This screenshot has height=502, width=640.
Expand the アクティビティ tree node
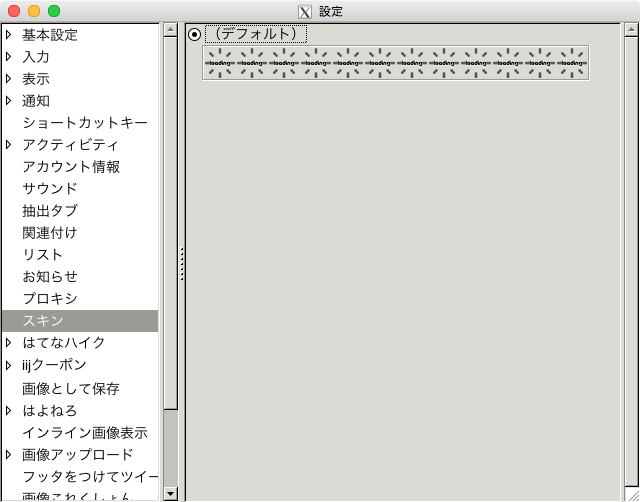point(9,145)
